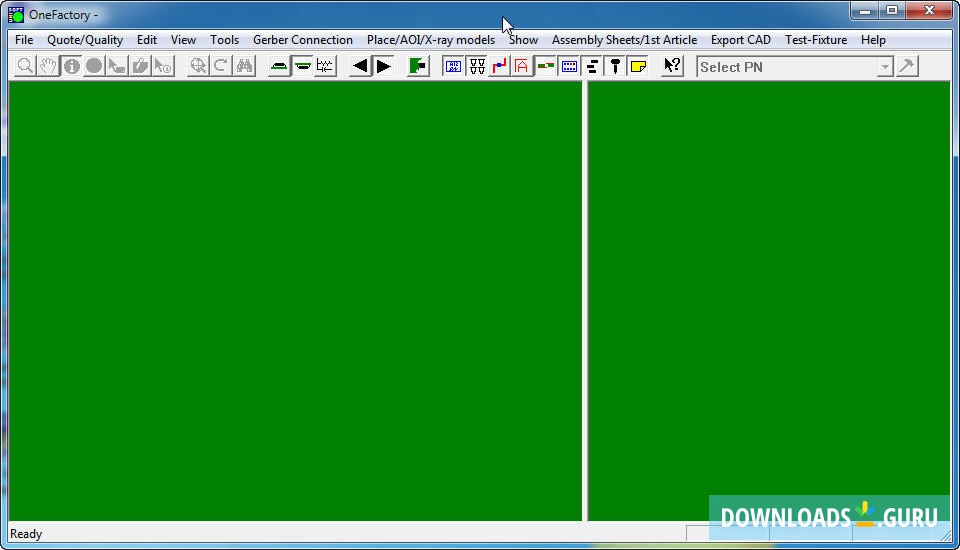This screenshot has width=960, height=550.
Task: Click the gray circle toolbar icon
Action: point(94,66)
